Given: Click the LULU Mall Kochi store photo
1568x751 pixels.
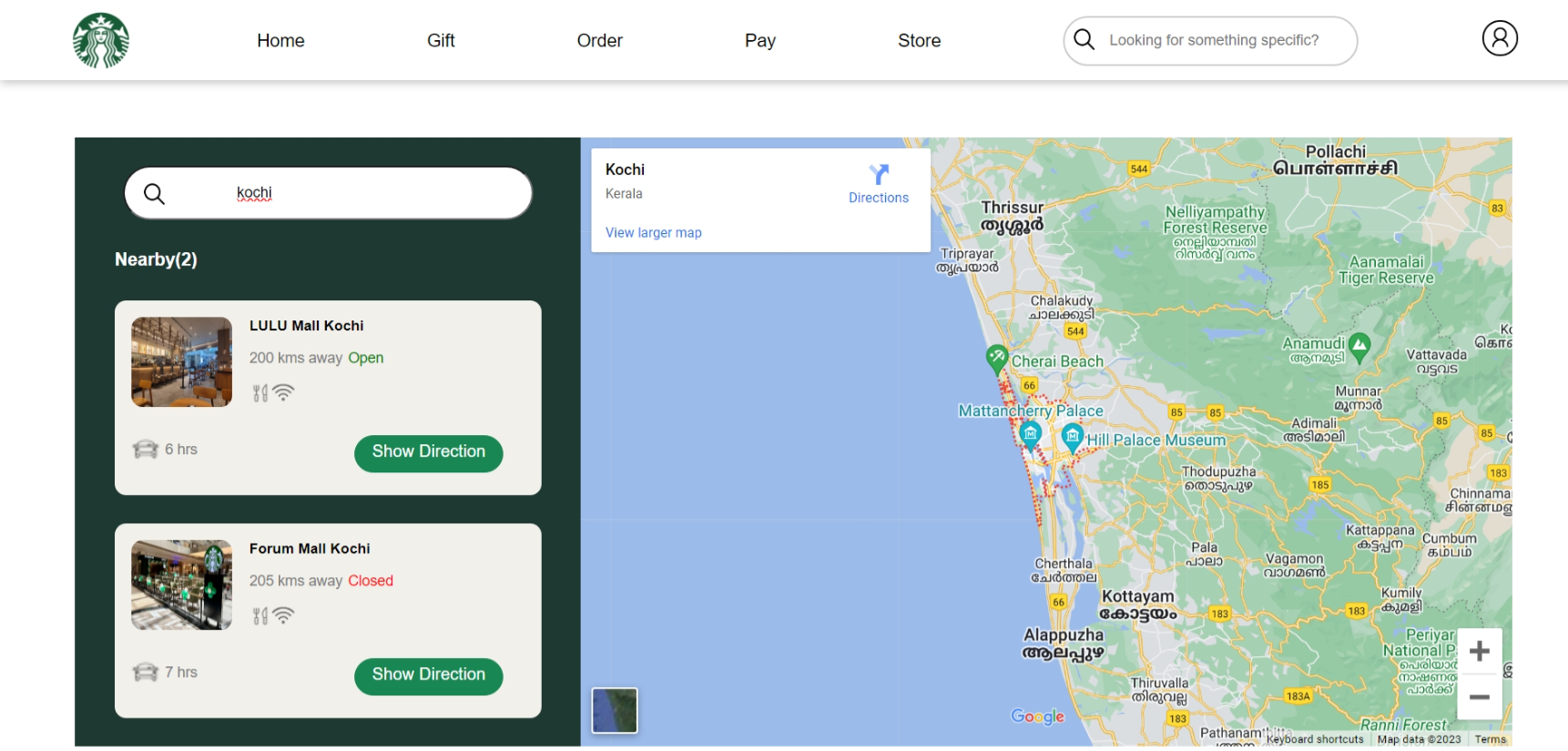Looking at the screenshot, I should coord(181,361).
